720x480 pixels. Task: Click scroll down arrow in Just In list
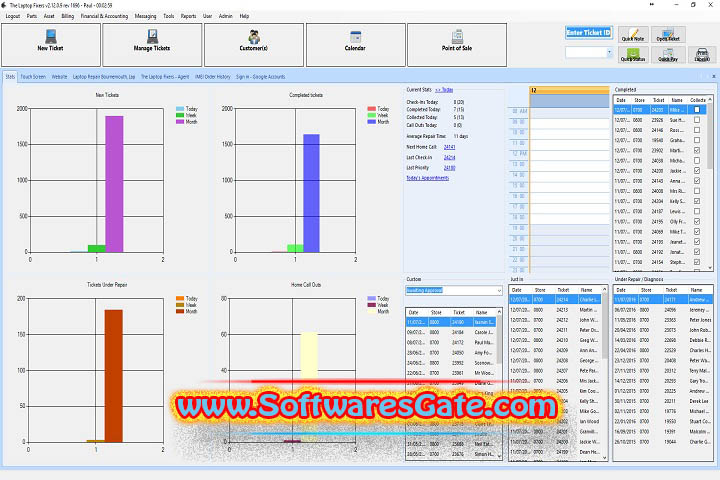tap(604, 457)
